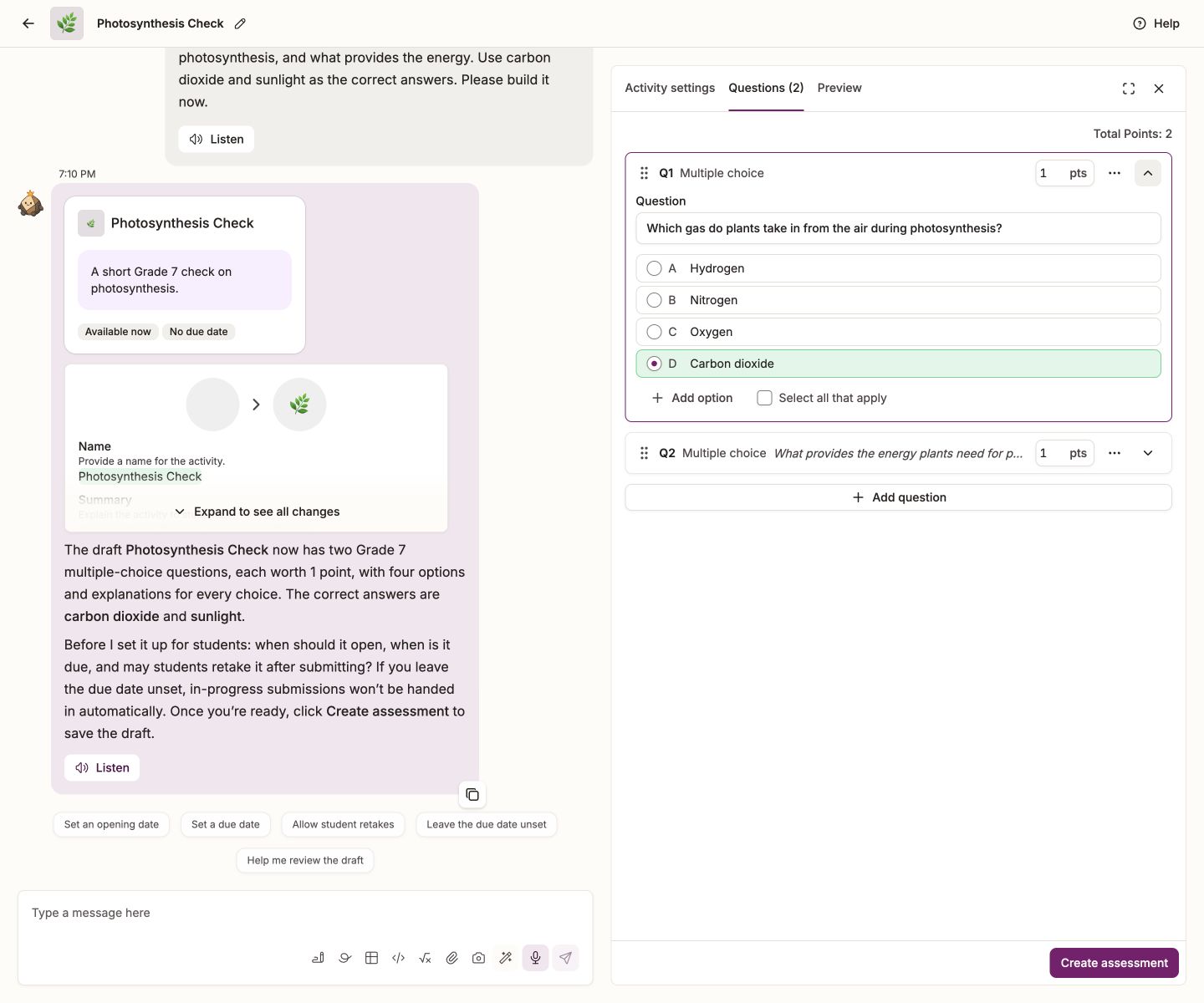Collapse question Q1 with the chevron

[x=1148, y=173]
